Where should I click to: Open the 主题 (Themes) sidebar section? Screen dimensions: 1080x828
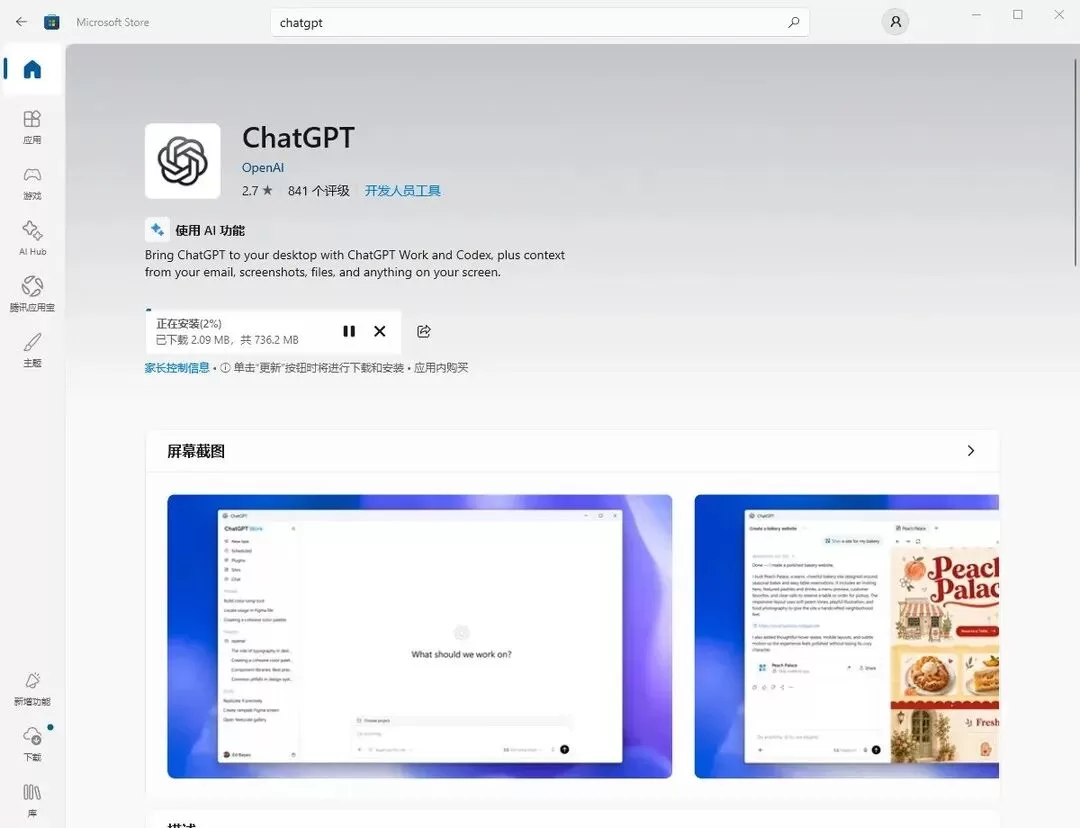[32, 349]
